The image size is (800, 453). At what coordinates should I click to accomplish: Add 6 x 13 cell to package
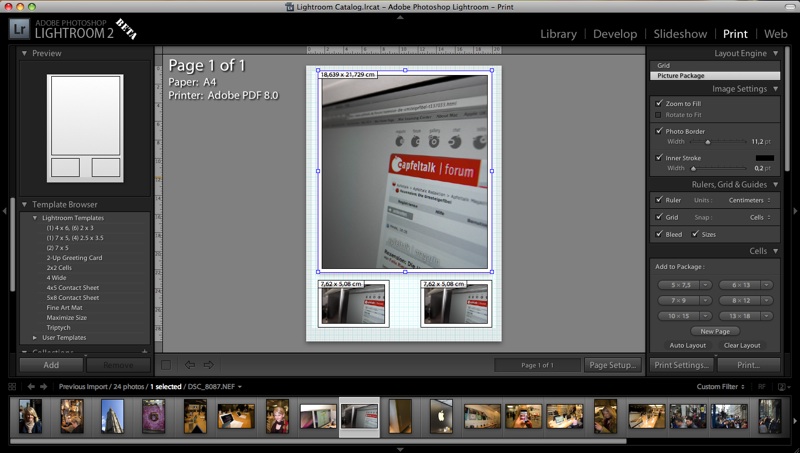point(741,285)
